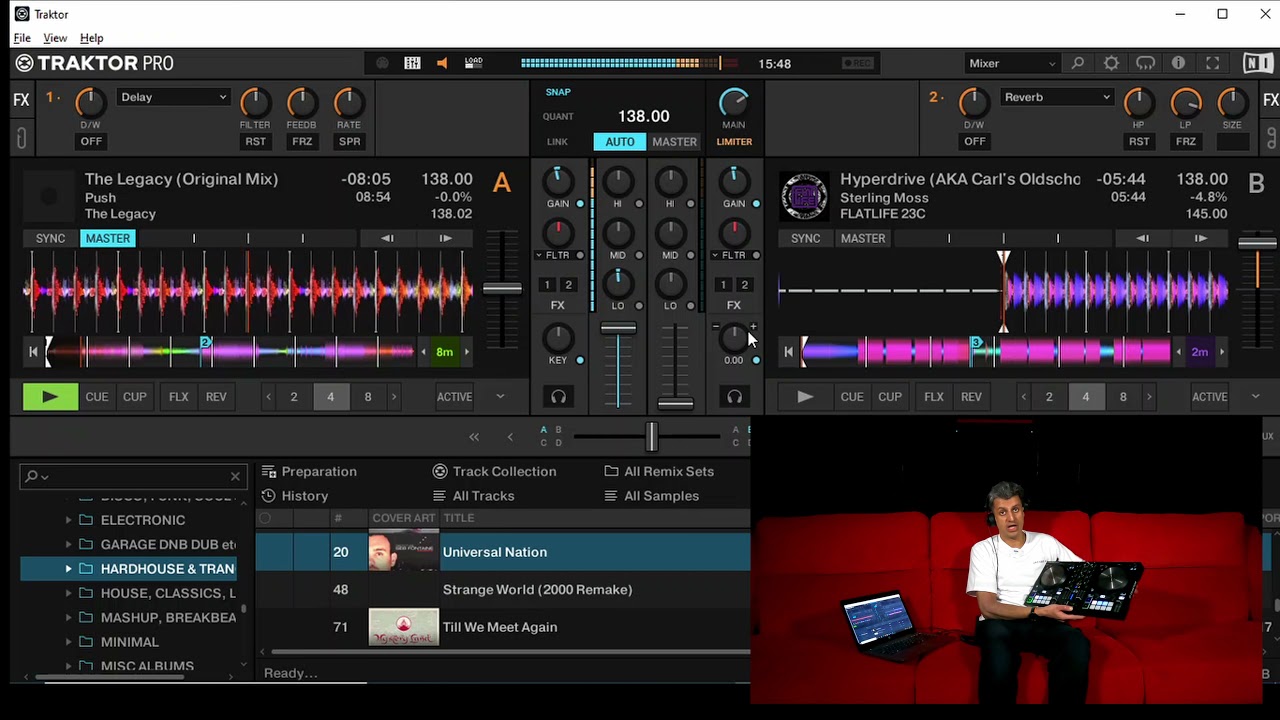Click REV button on Deck A
Image resolution: width=1280 pixels, height=720 pixels.
(x=216, y=397)
